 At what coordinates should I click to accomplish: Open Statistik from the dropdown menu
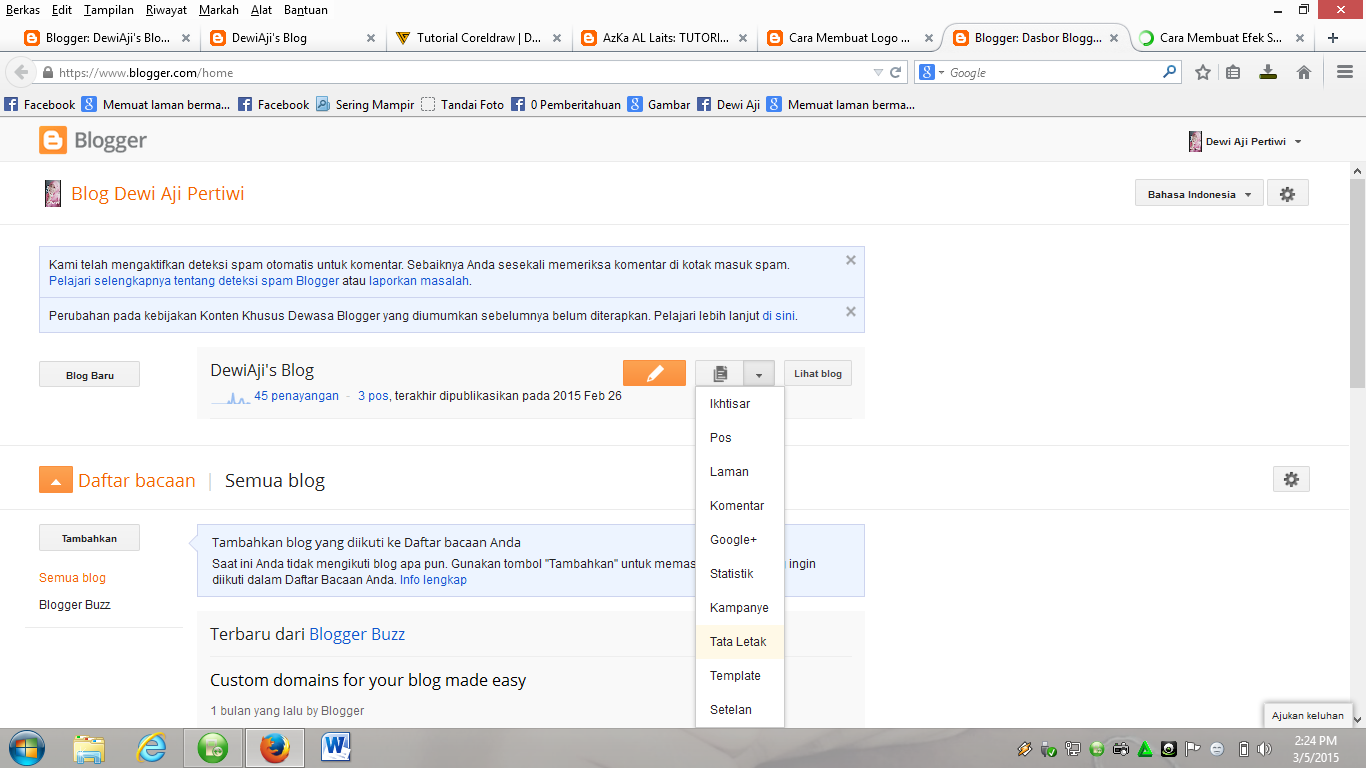pos(740,574)
